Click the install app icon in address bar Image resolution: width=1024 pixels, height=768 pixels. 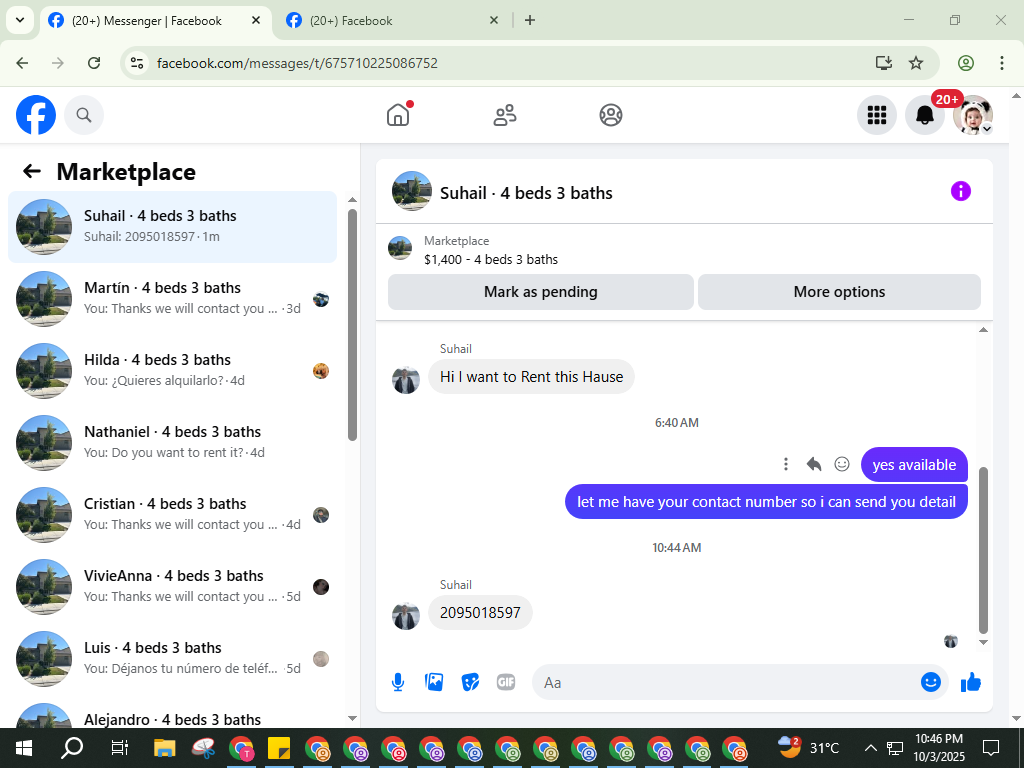pyautogui.click(x=884, y=63)
